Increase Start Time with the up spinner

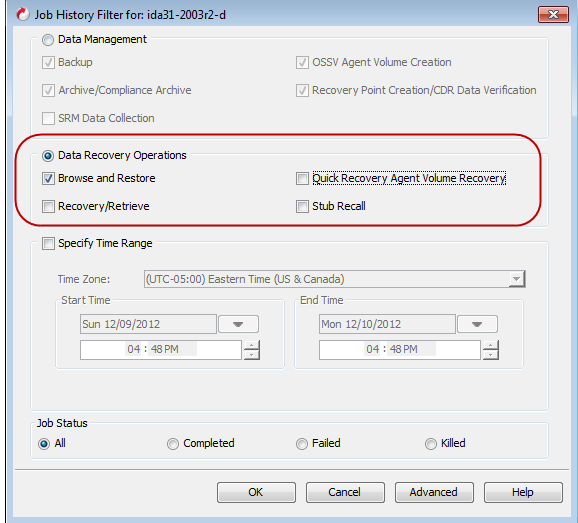[x=252, y=345]
